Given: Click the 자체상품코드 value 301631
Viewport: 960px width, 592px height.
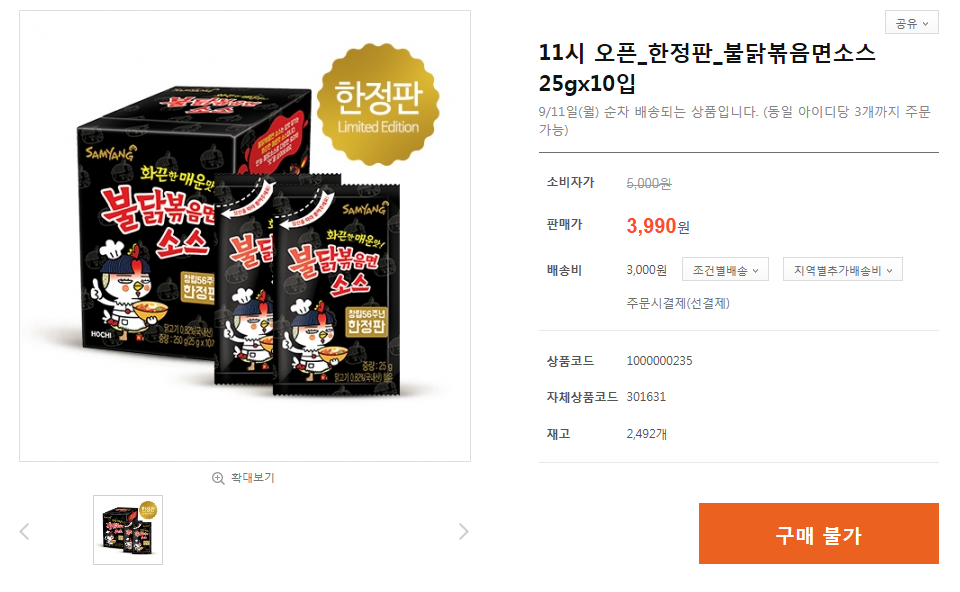Looking at the screenshot, I should tap(646, 397).
